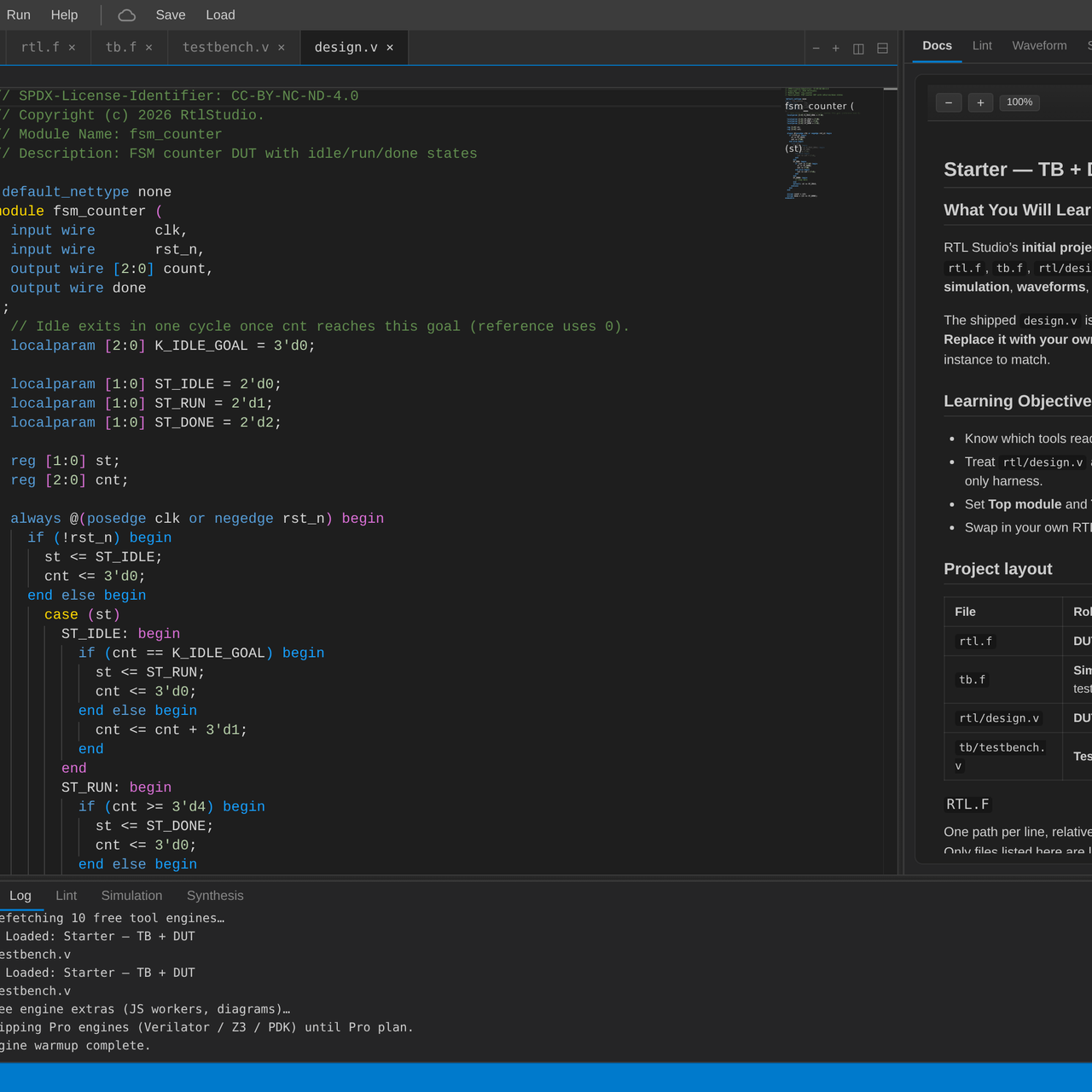The width and height of the screenshot is (1092, 1092).
Task: Click the K_IDLE_GOAL localparam line
Action: click(x=162, y=346)
